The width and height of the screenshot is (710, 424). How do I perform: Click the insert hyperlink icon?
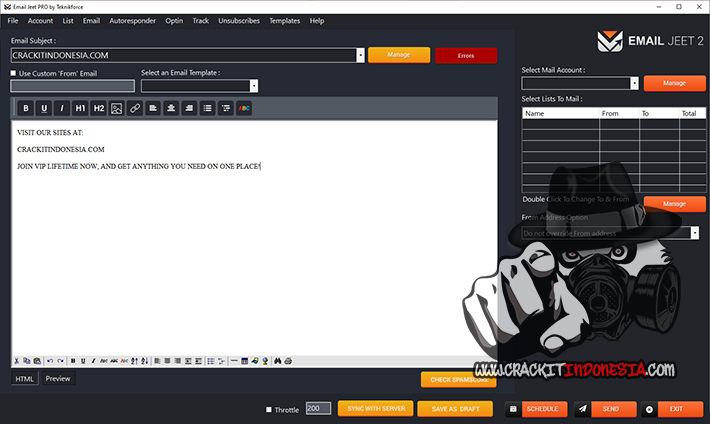[x=134, y=108]
